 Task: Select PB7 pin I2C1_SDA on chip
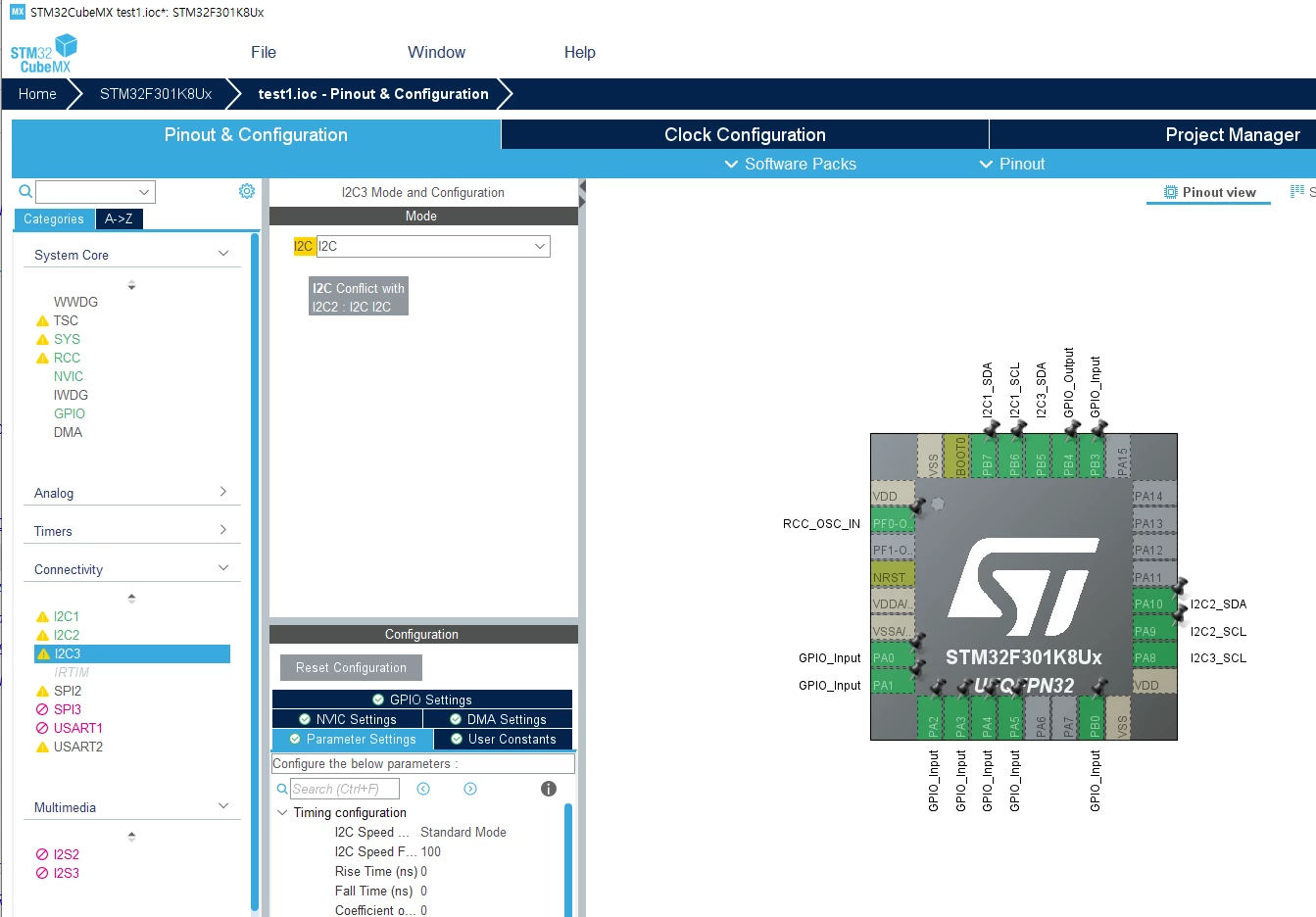987,457
